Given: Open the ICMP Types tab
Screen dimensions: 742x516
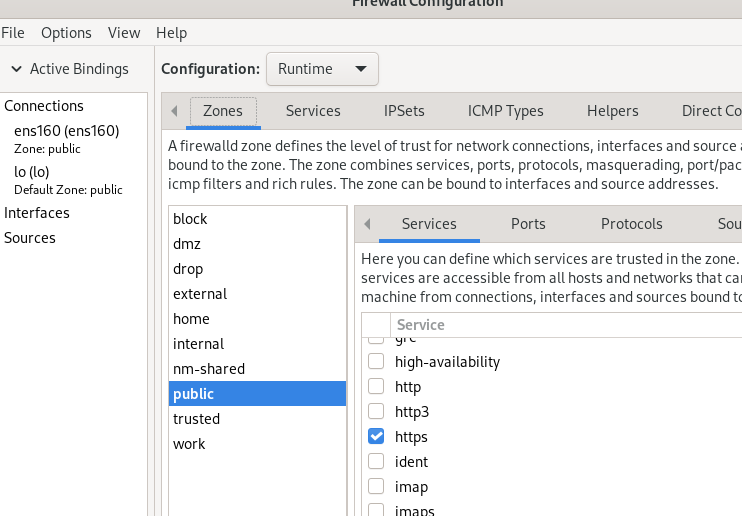Looking at the screenshot, I should (x=505, y=111).
